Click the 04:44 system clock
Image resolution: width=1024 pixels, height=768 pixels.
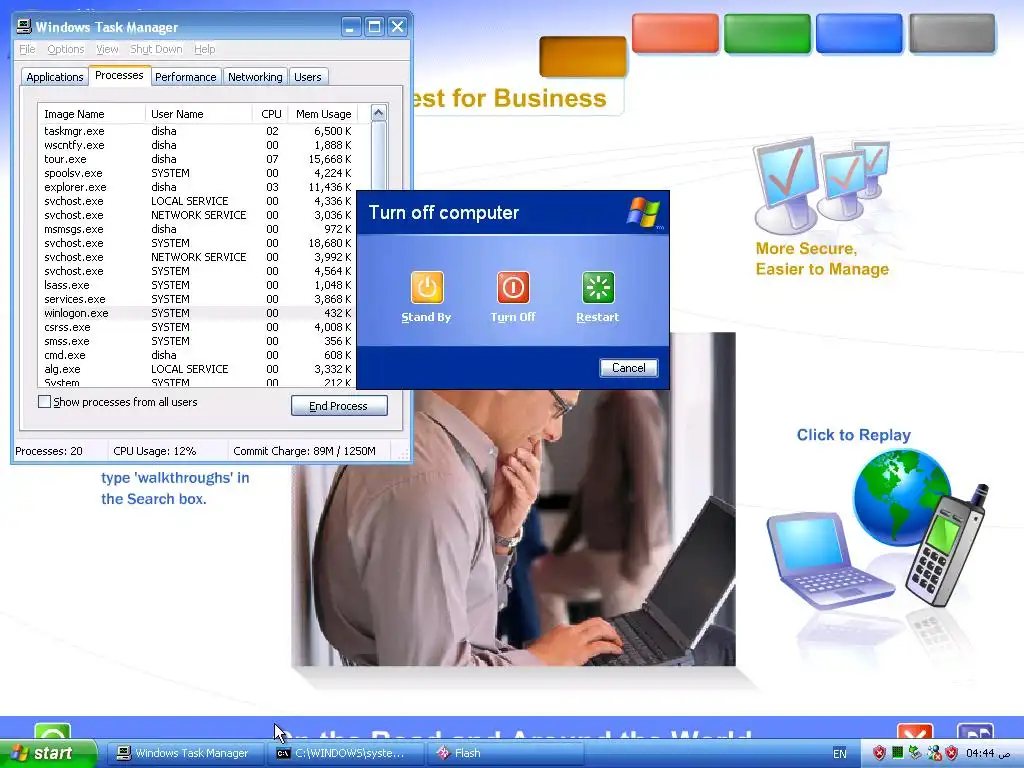click(x=988, y=753)
